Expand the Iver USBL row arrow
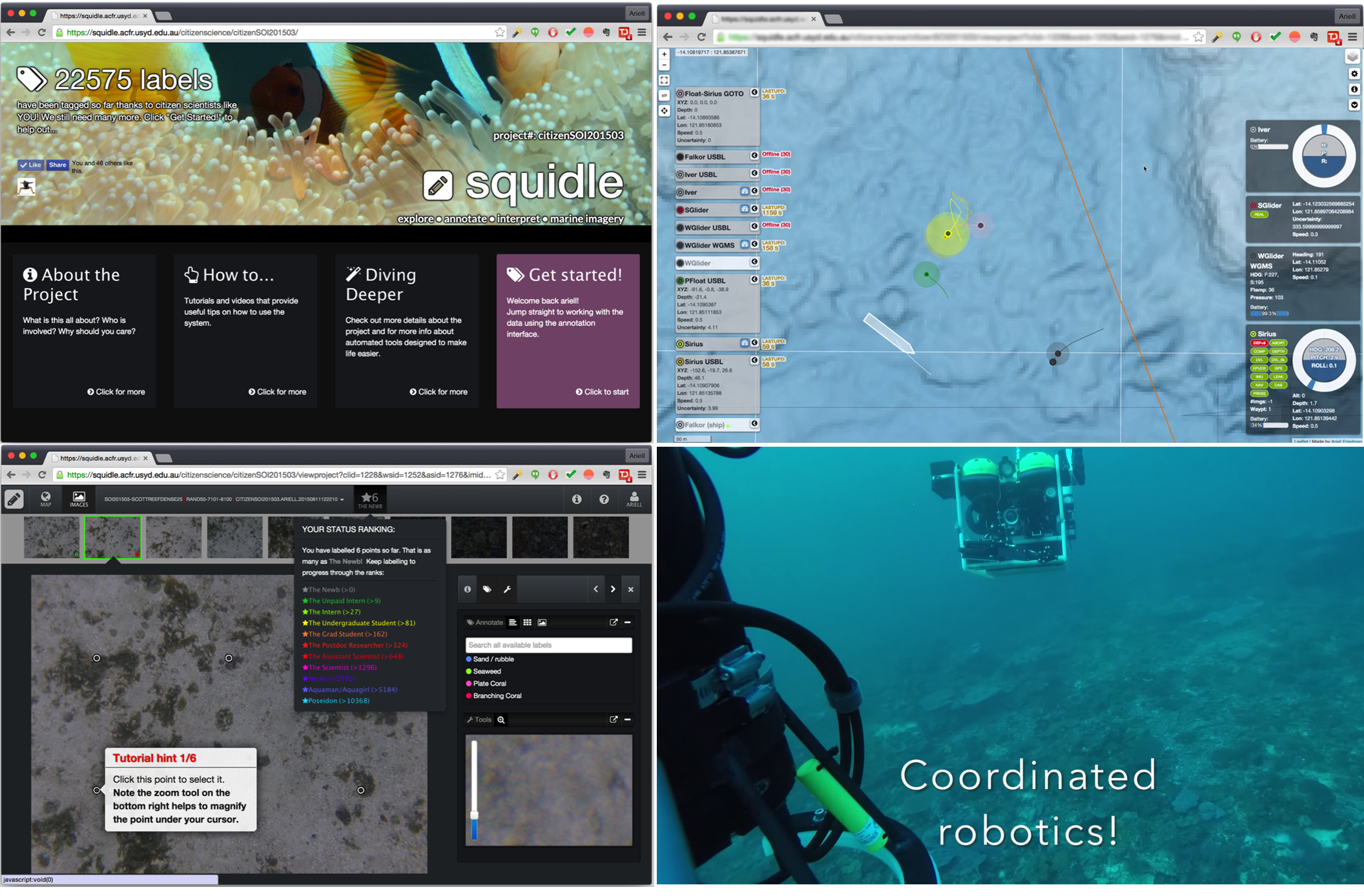Image resolution: width=1364 pixels, height=896 pixels. [x=754, y=174]
